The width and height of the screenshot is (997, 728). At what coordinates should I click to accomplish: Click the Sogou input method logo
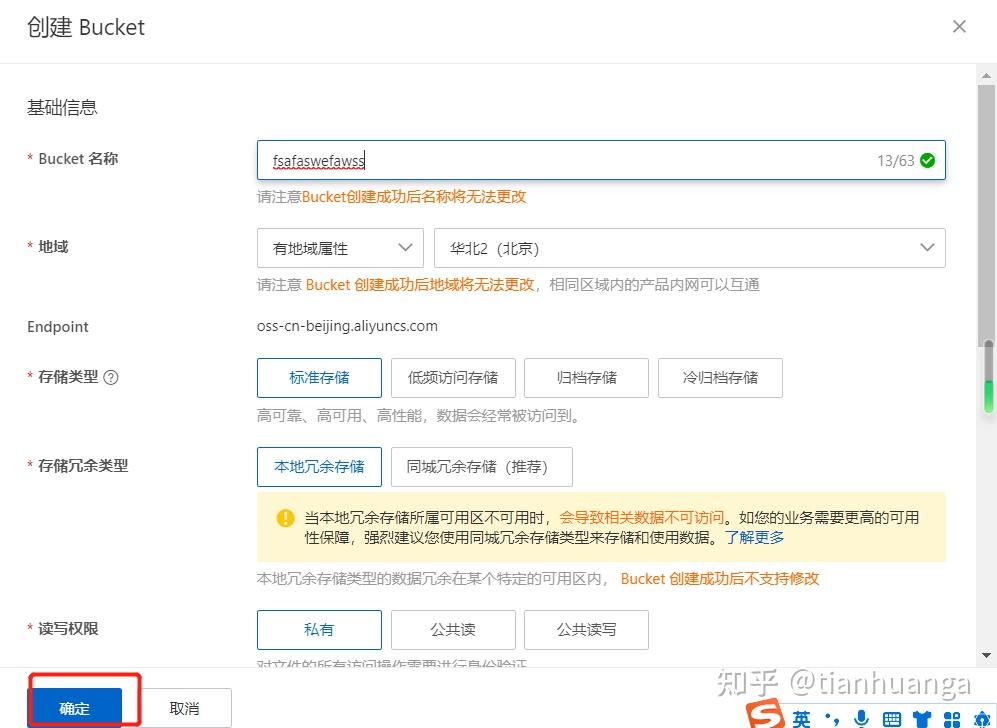coord(763,716)
